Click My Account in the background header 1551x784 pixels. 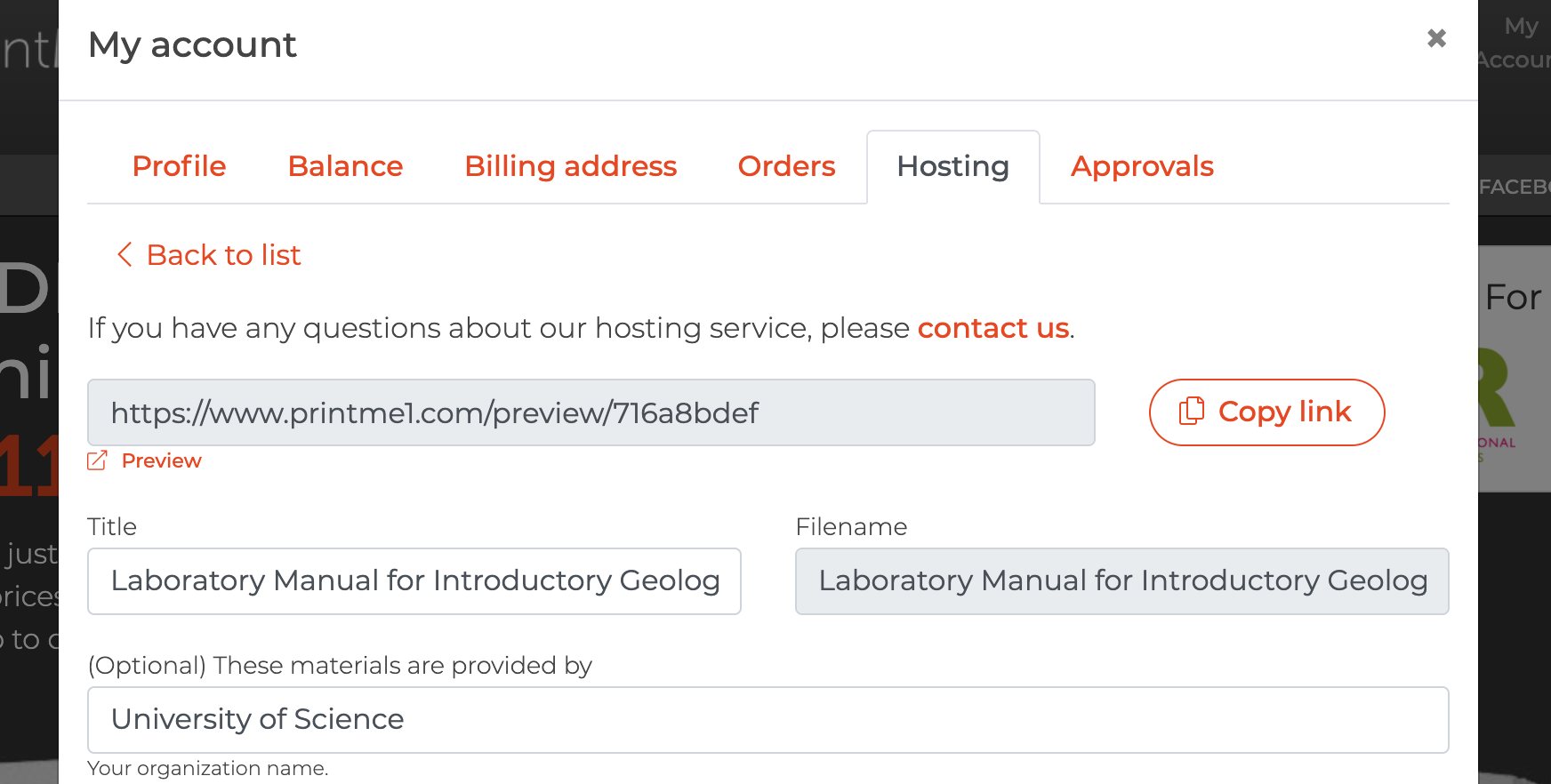pyautogui.click(x=1515, y=43)
